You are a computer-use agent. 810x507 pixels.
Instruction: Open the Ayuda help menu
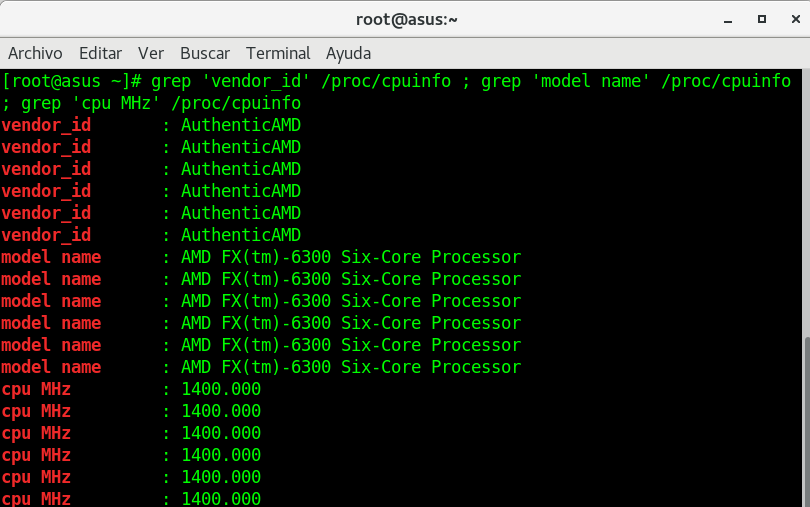(x=348, y=53)
